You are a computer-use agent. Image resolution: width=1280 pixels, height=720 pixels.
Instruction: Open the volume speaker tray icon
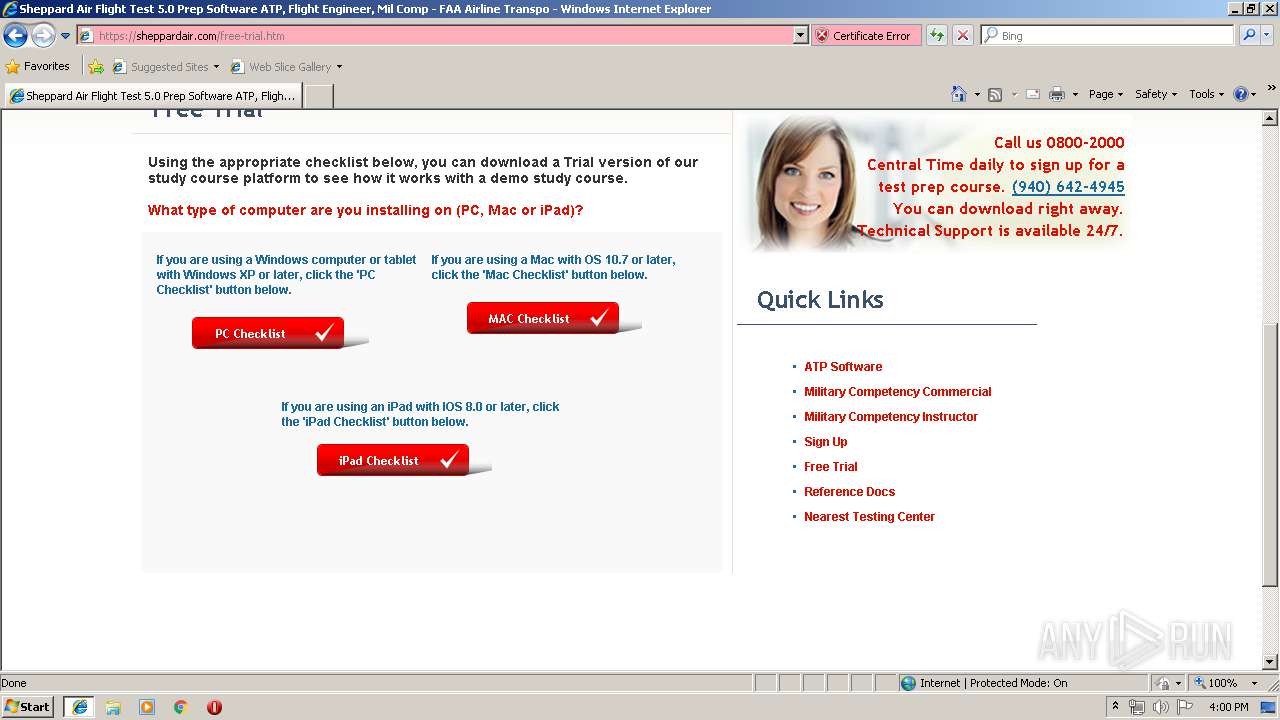pyautogui.click(x=1160, y=707)
